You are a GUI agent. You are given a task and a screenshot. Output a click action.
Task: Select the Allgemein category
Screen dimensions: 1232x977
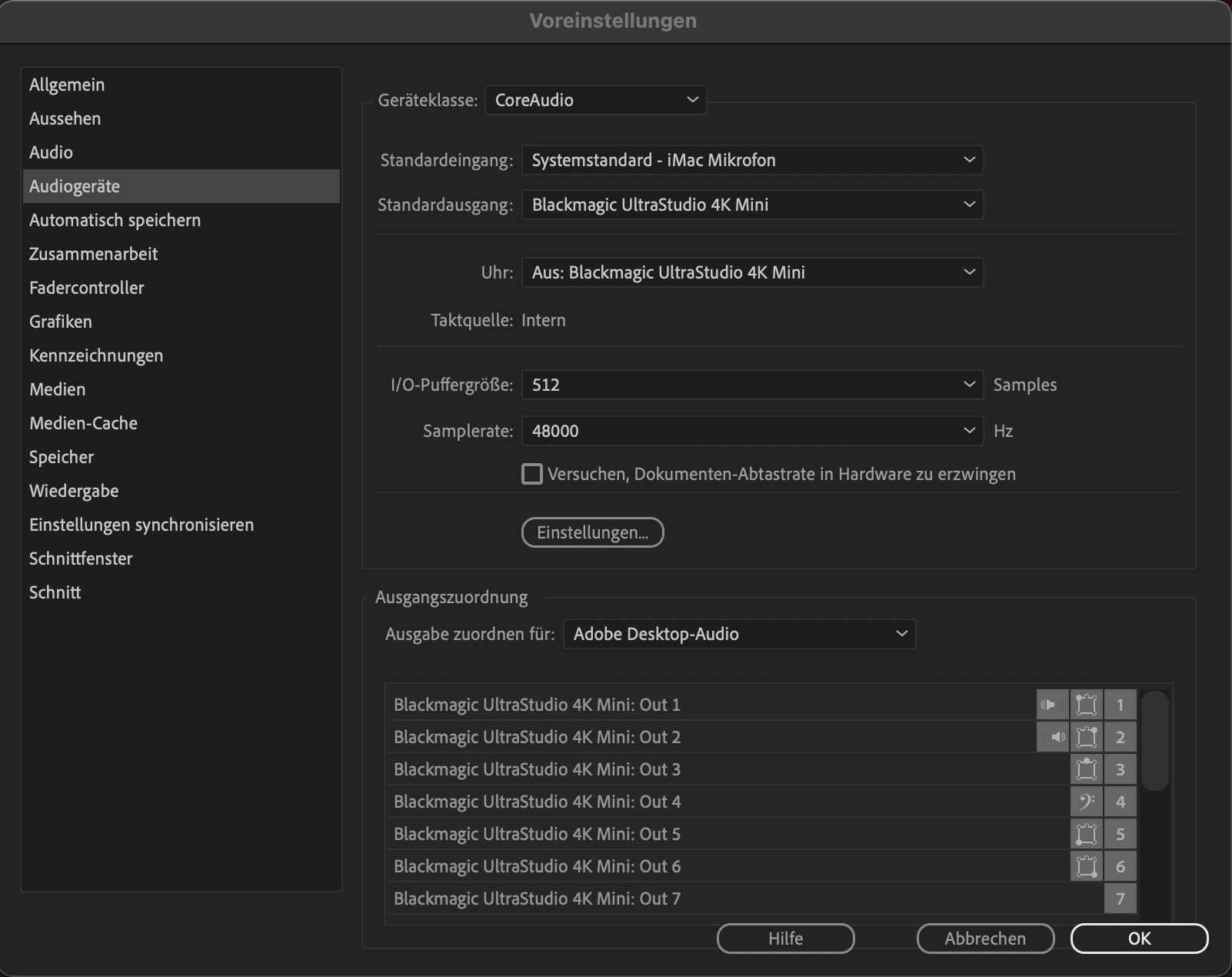pos(181,85)
